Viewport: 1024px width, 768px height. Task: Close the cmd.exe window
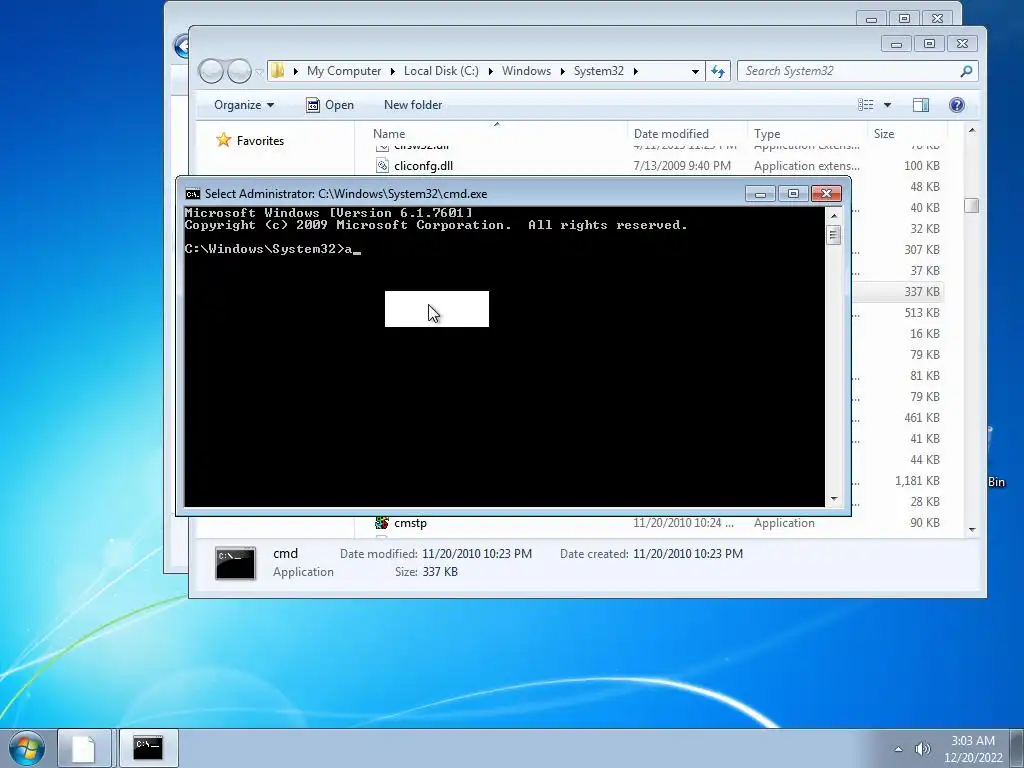click(x=826, y=194)
